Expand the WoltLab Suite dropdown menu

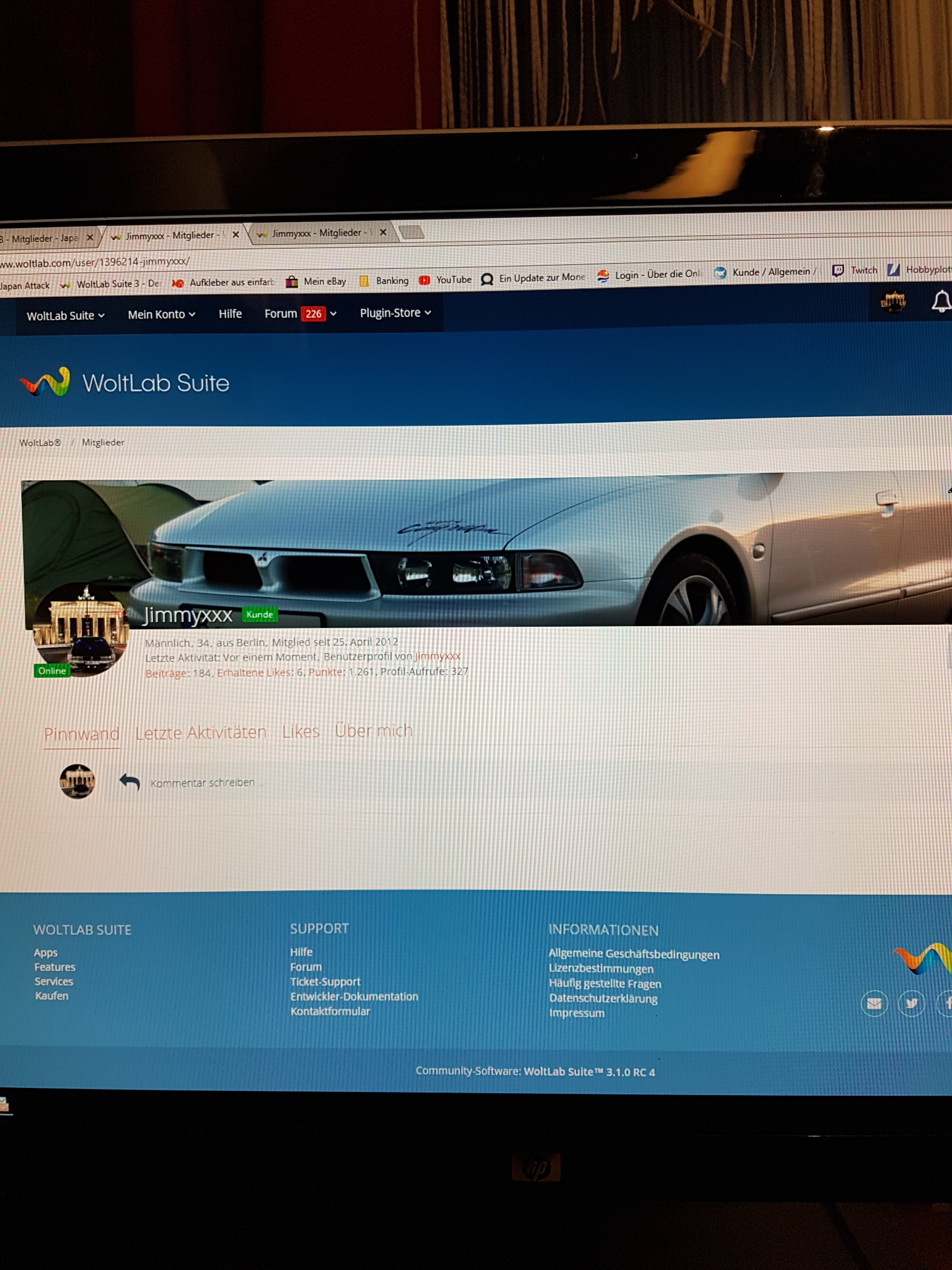click(x=65, y=315)
